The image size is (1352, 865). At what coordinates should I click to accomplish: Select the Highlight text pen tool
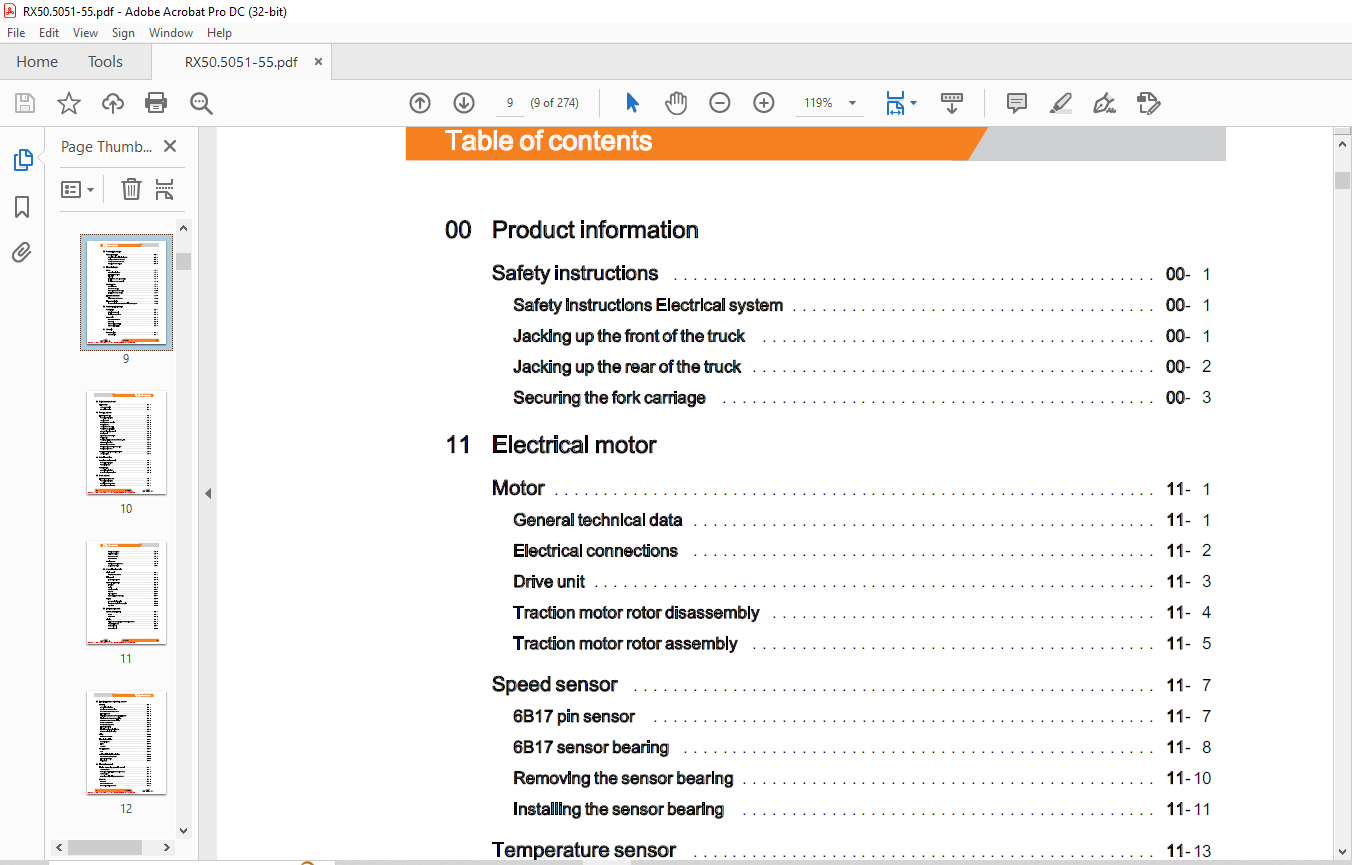[1061, 103]
